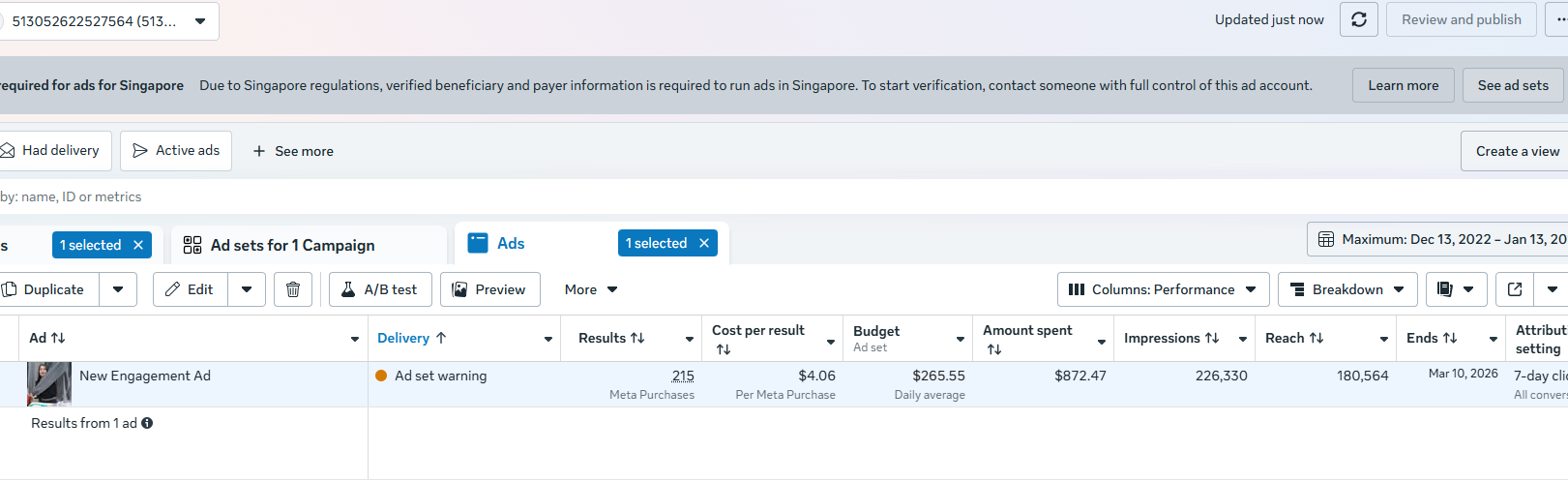Click the A/B test flask button
This screenshot has height=482, width=1568.
point(380,289)
